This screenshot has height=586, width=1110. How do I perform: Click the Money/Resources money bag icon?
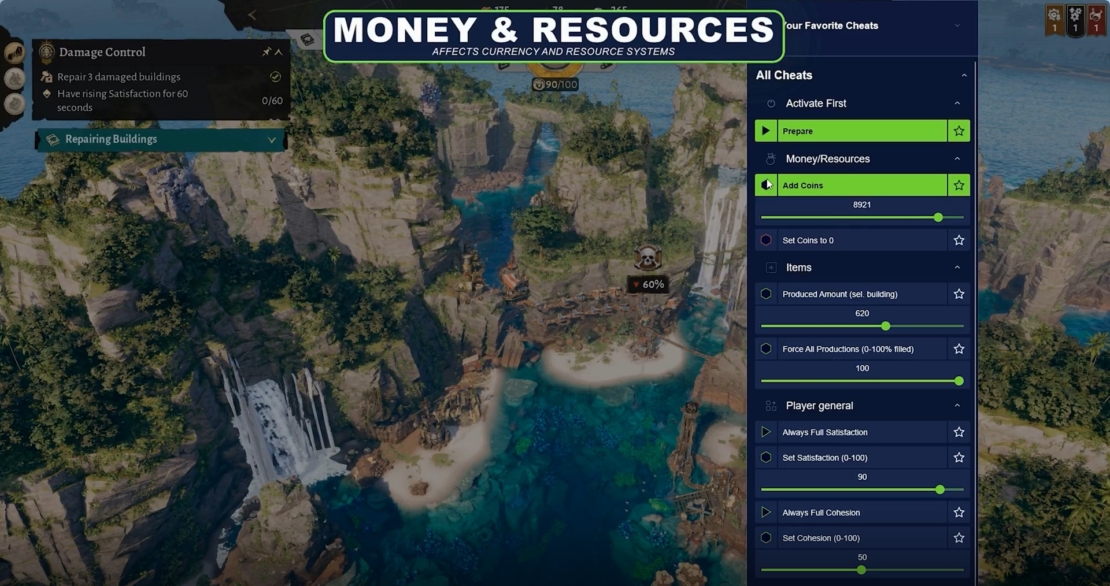click(771, 159)
